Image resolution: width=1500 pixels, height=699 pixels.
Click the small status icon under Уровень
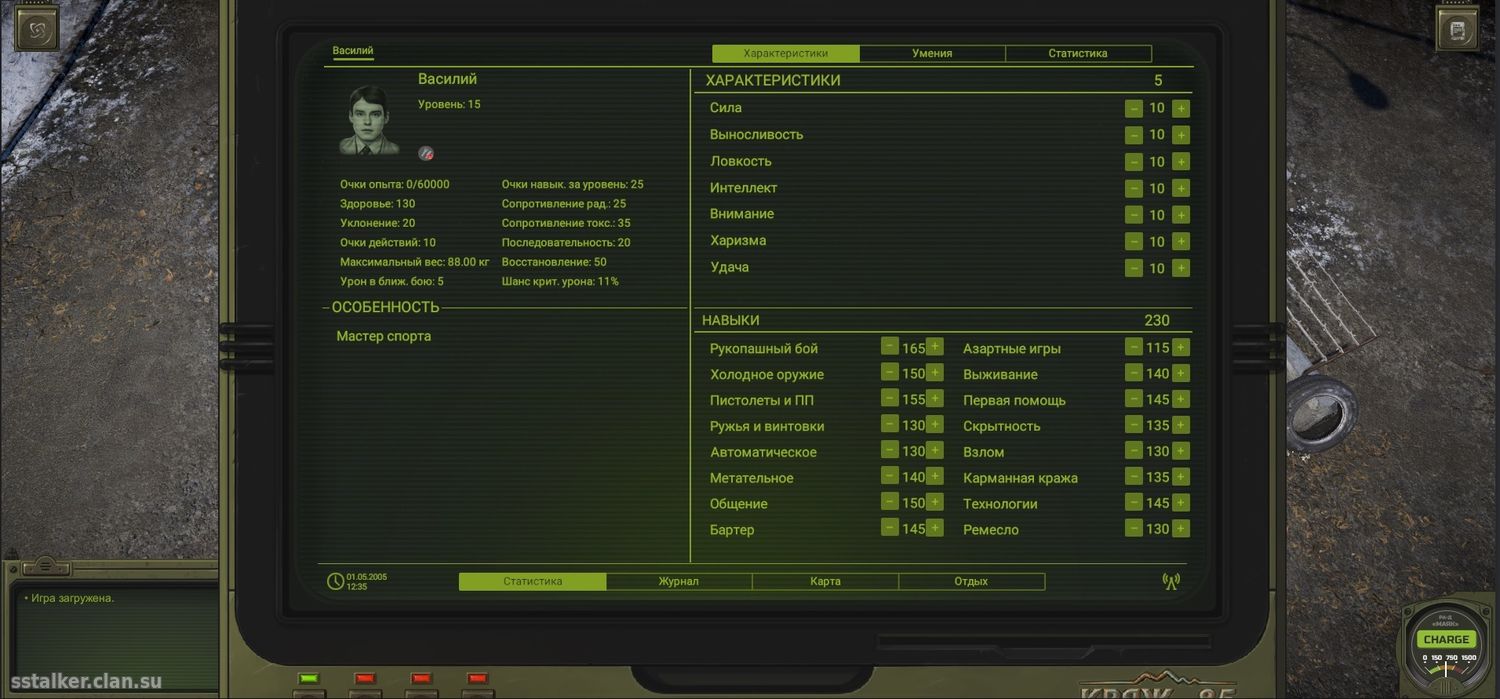click(426, 153)
